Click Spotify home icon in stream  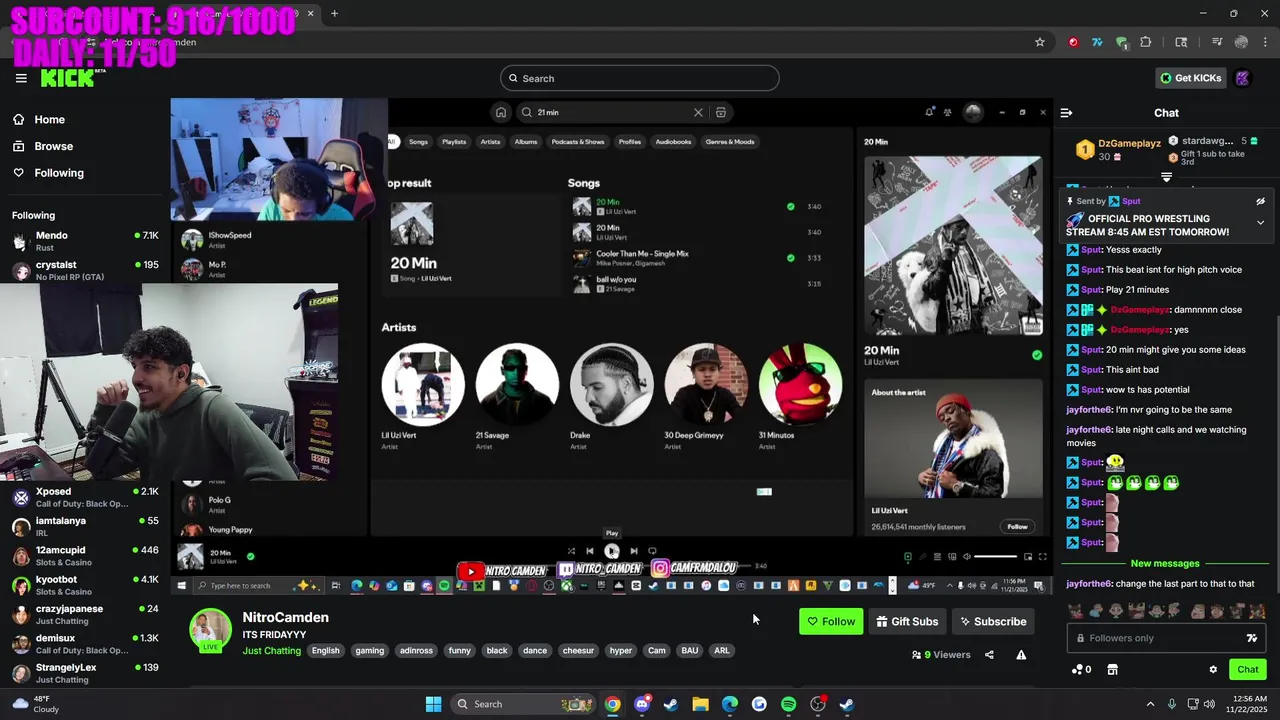[501, 113]
